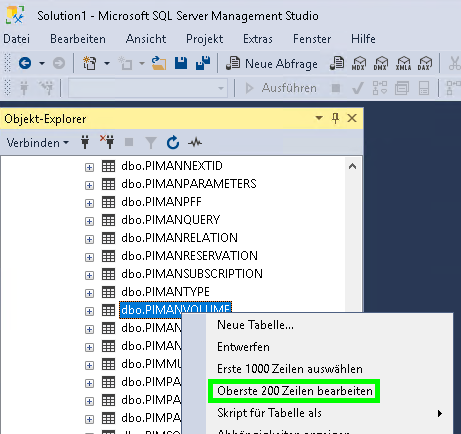
Task: Click the activity monitor pulse icon
Action: point(195,143)
